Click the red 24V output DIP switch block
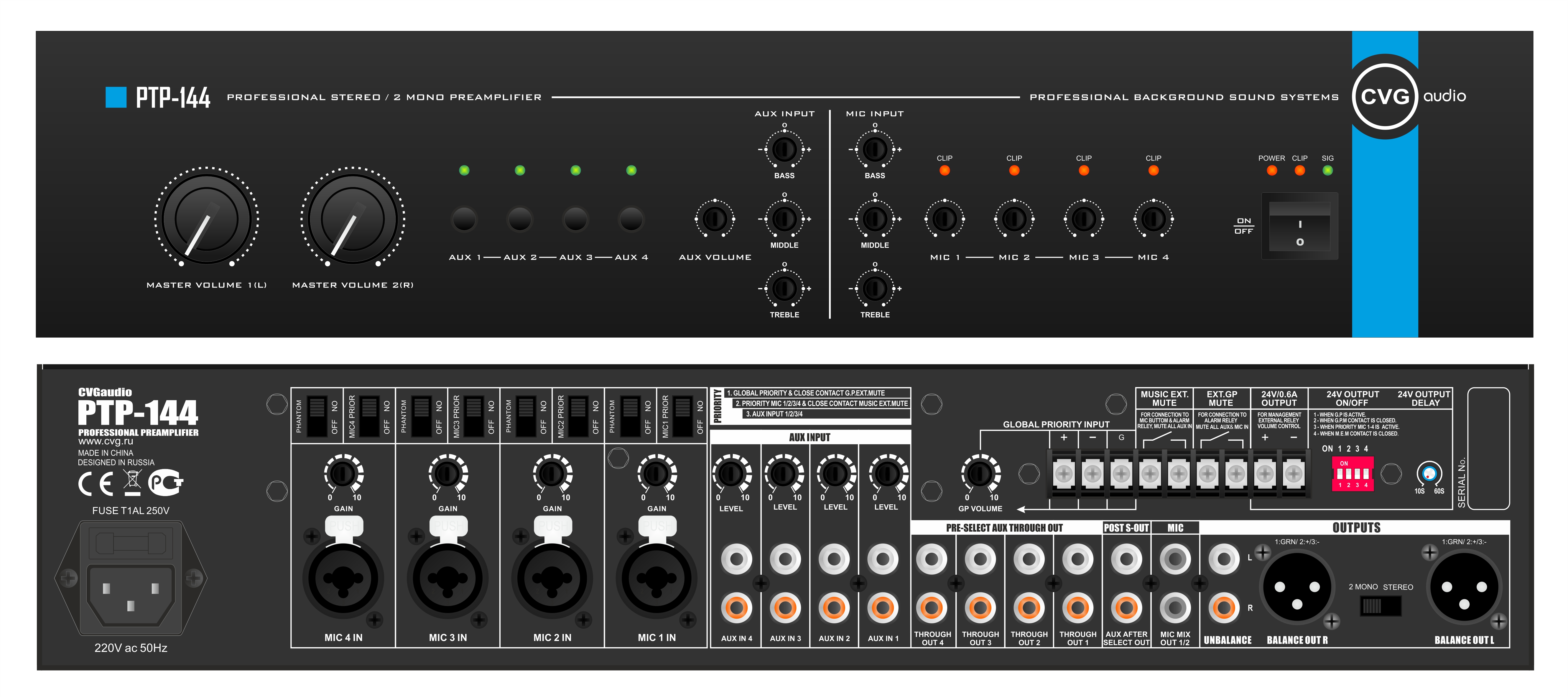This screenshot has height=697, width=1568. pyautogui.click(x=1353, y=474)
